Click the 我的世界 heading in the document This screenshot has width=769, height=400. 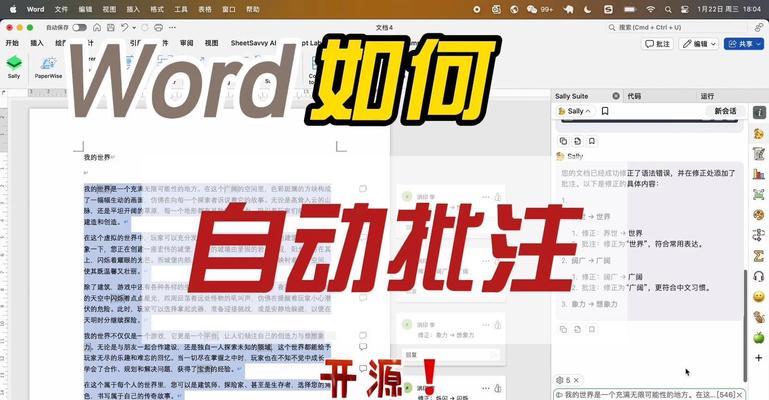coord(97,157)
